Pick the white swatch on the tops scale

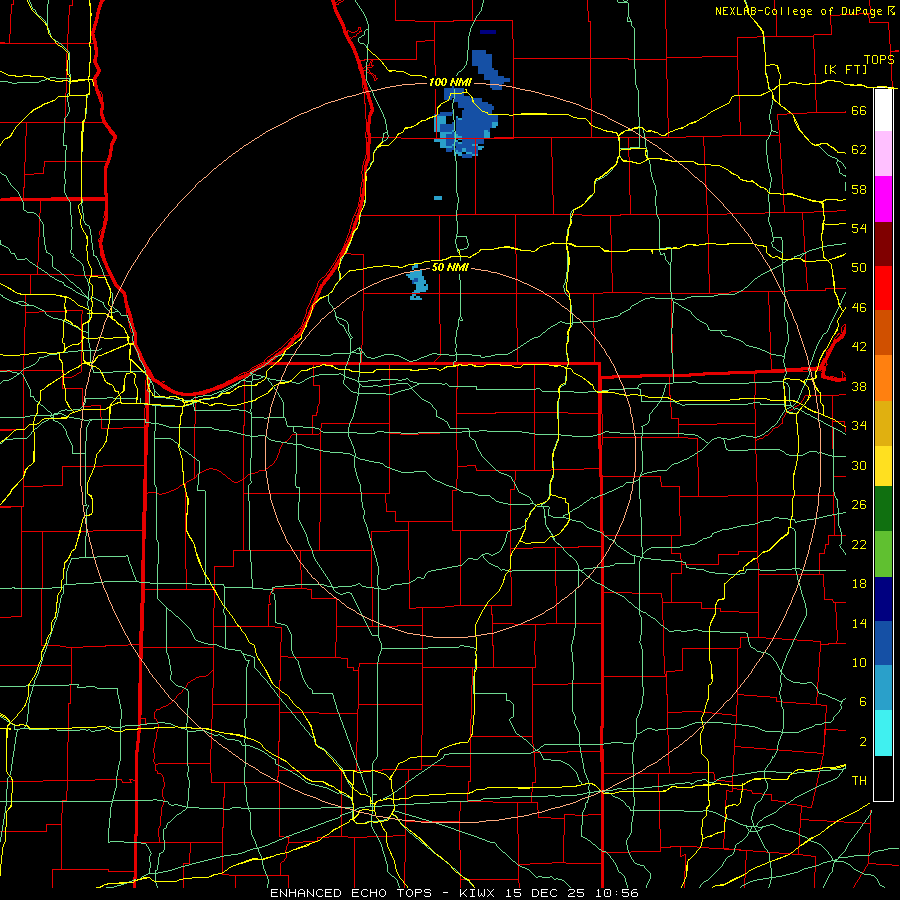pyautogui.click(x=883, y=110)
